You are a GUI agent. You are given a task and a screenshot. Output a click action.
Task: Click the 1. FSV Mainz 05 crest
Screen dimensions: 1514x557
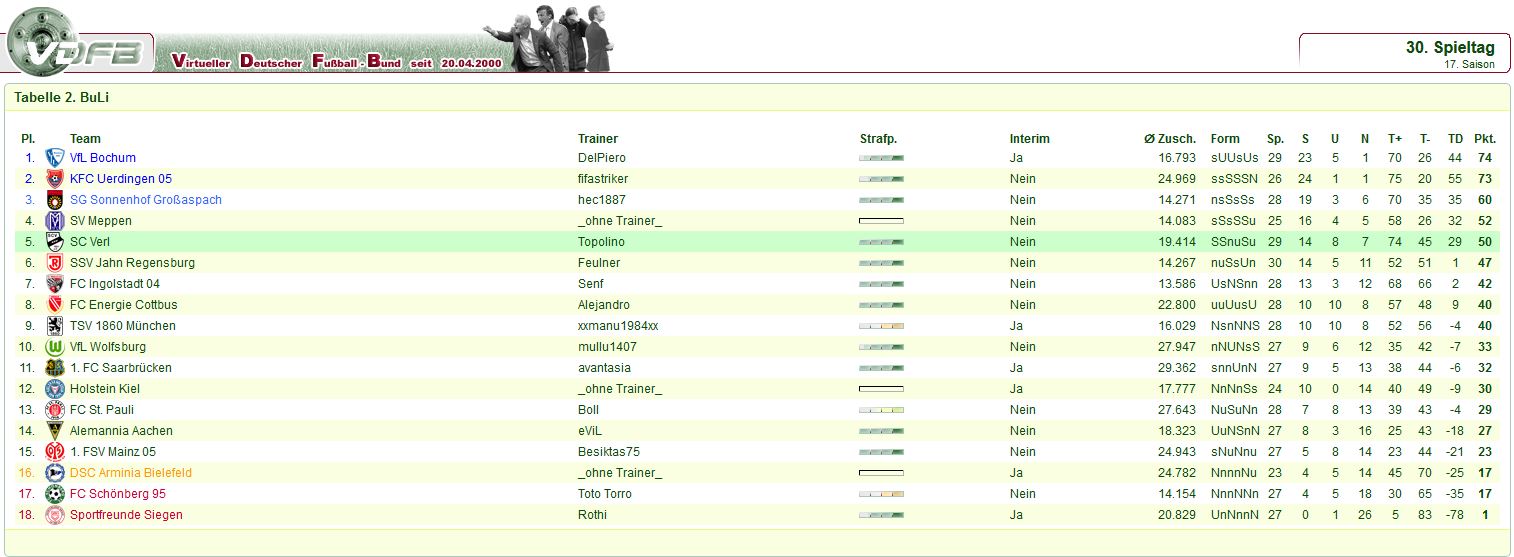(55, 452)
